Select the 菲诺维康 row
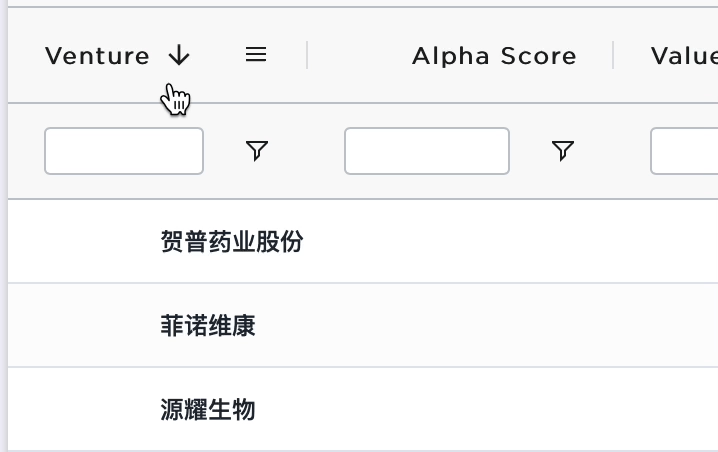 [x=363, y=325]
